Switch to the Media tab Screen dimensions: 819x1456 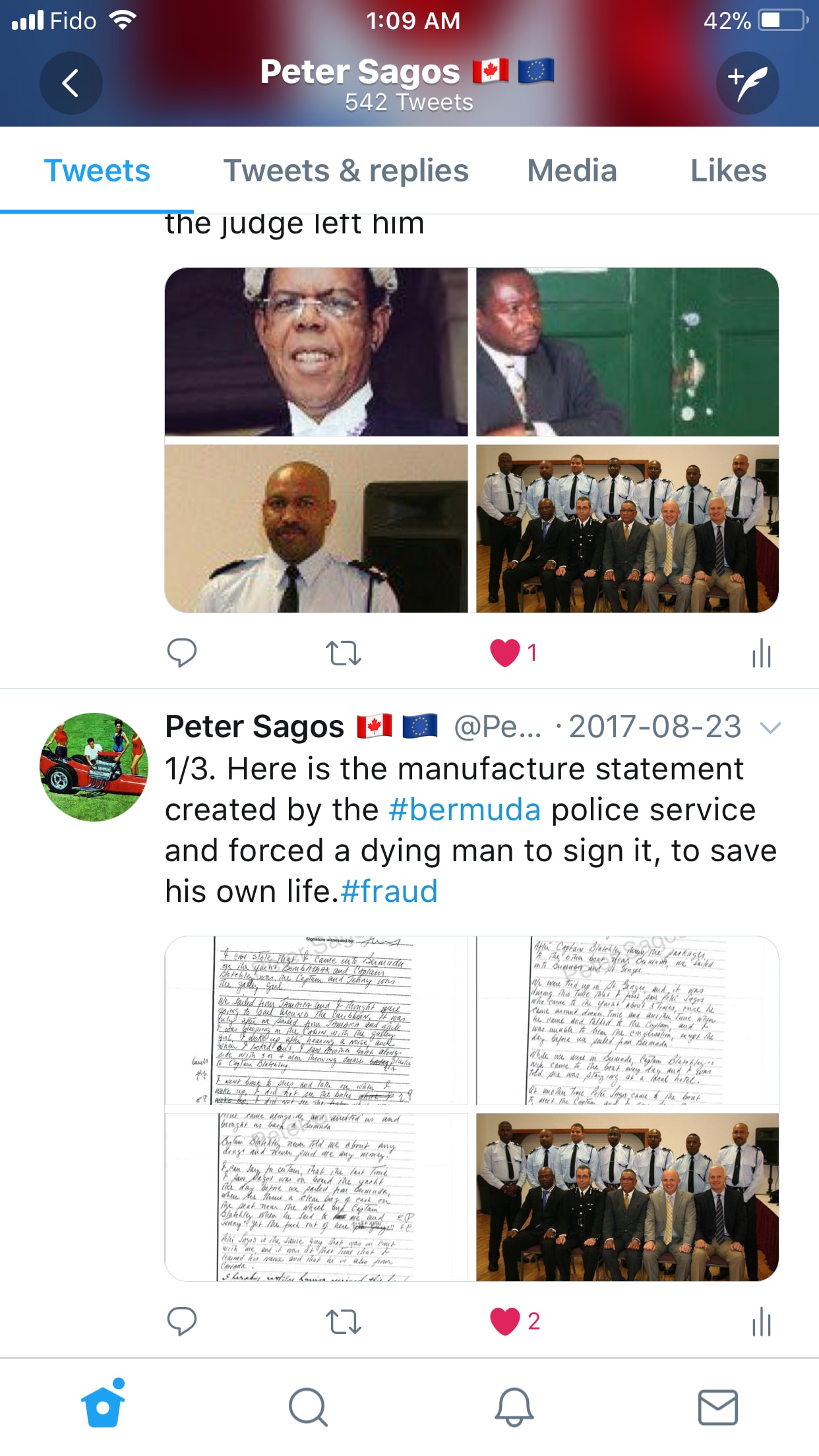572,171
